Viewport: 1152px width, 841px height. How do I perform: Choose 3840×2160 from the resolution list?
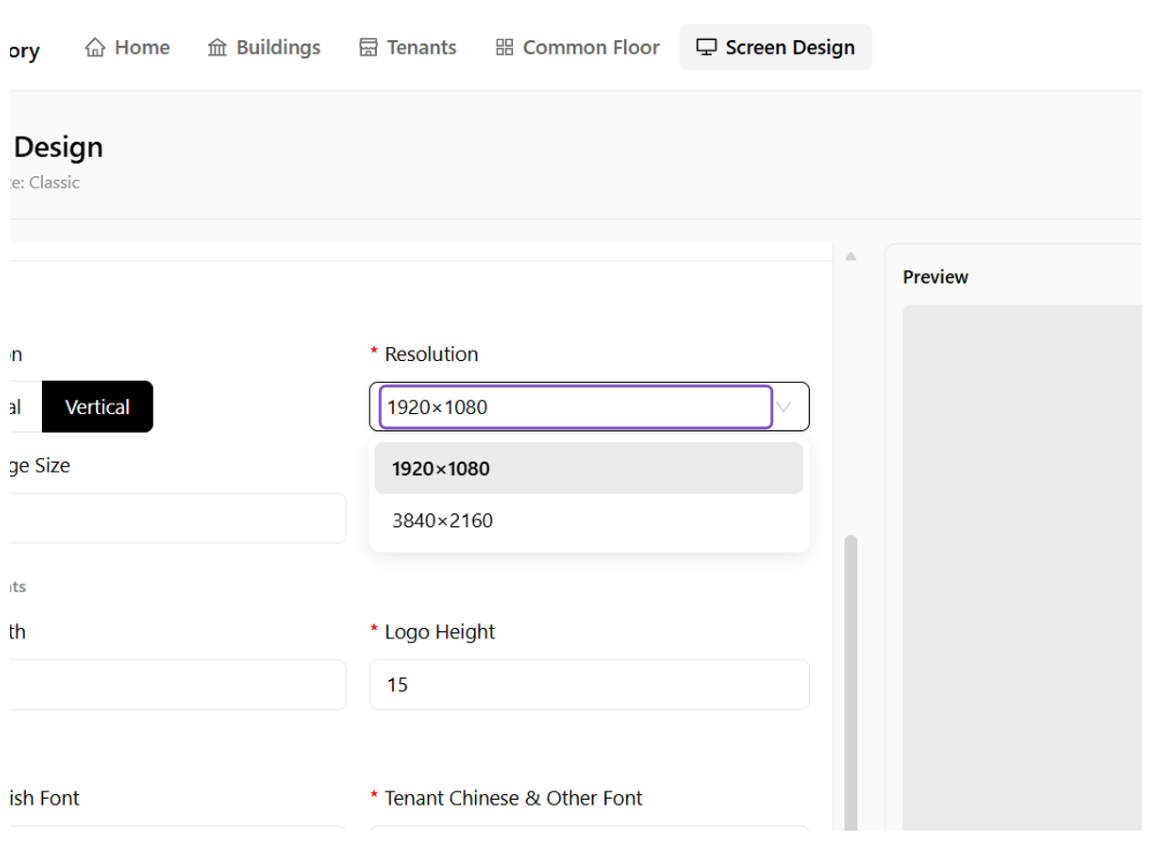coord(588,521)
